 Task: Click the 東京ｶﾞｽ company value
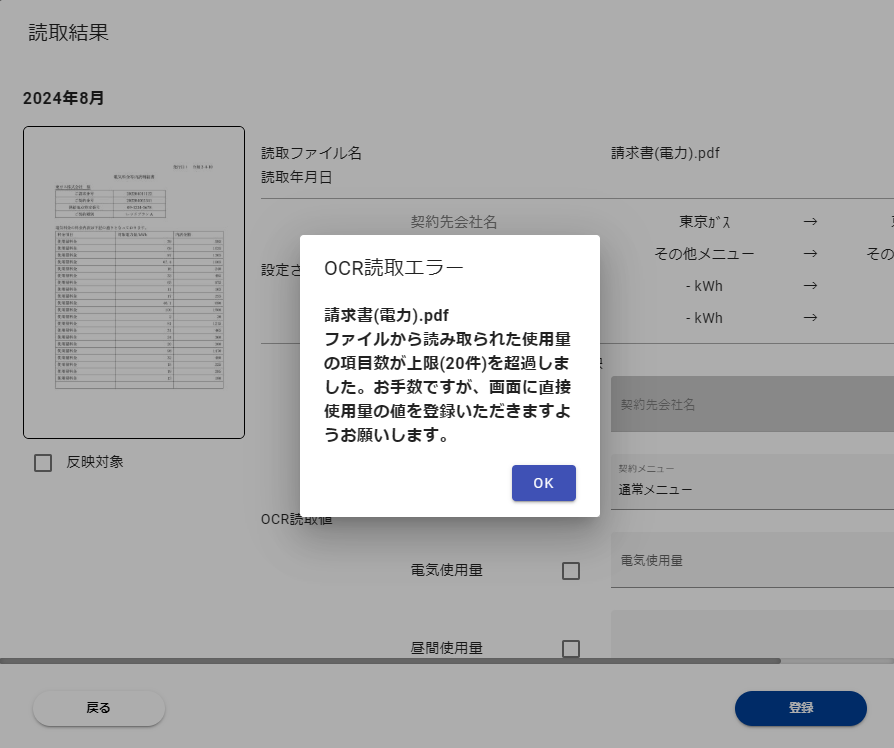(x=704, y=222)
